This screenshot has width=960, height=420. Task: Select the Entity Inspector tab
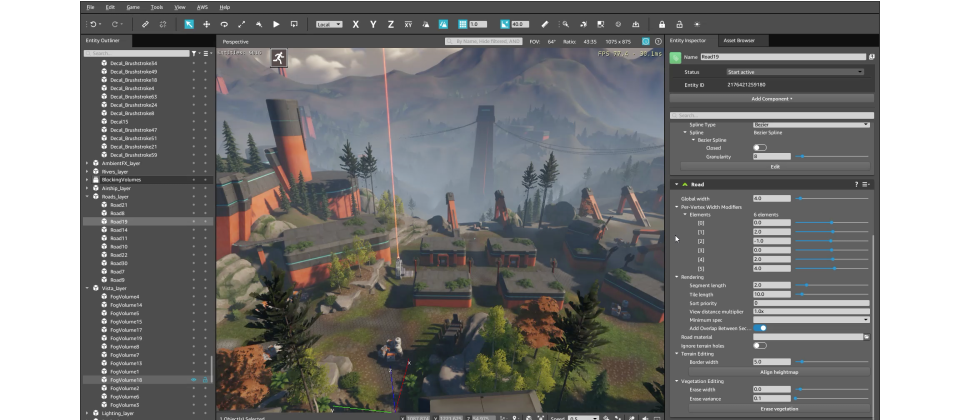tap(688, 40)
